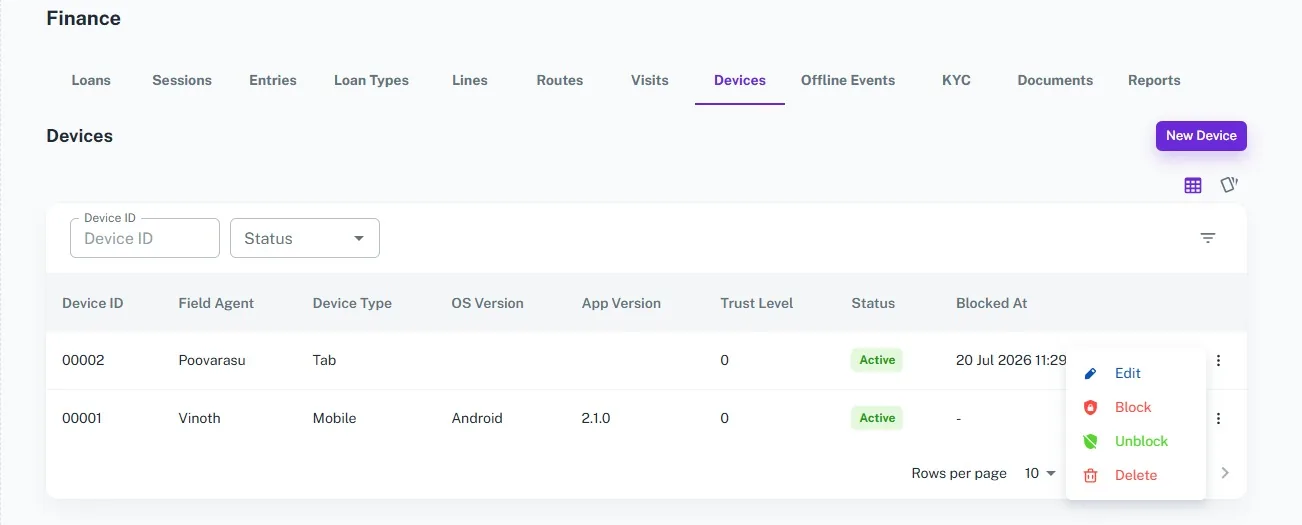Go to next page chevron

click(x=1225, y=473)
